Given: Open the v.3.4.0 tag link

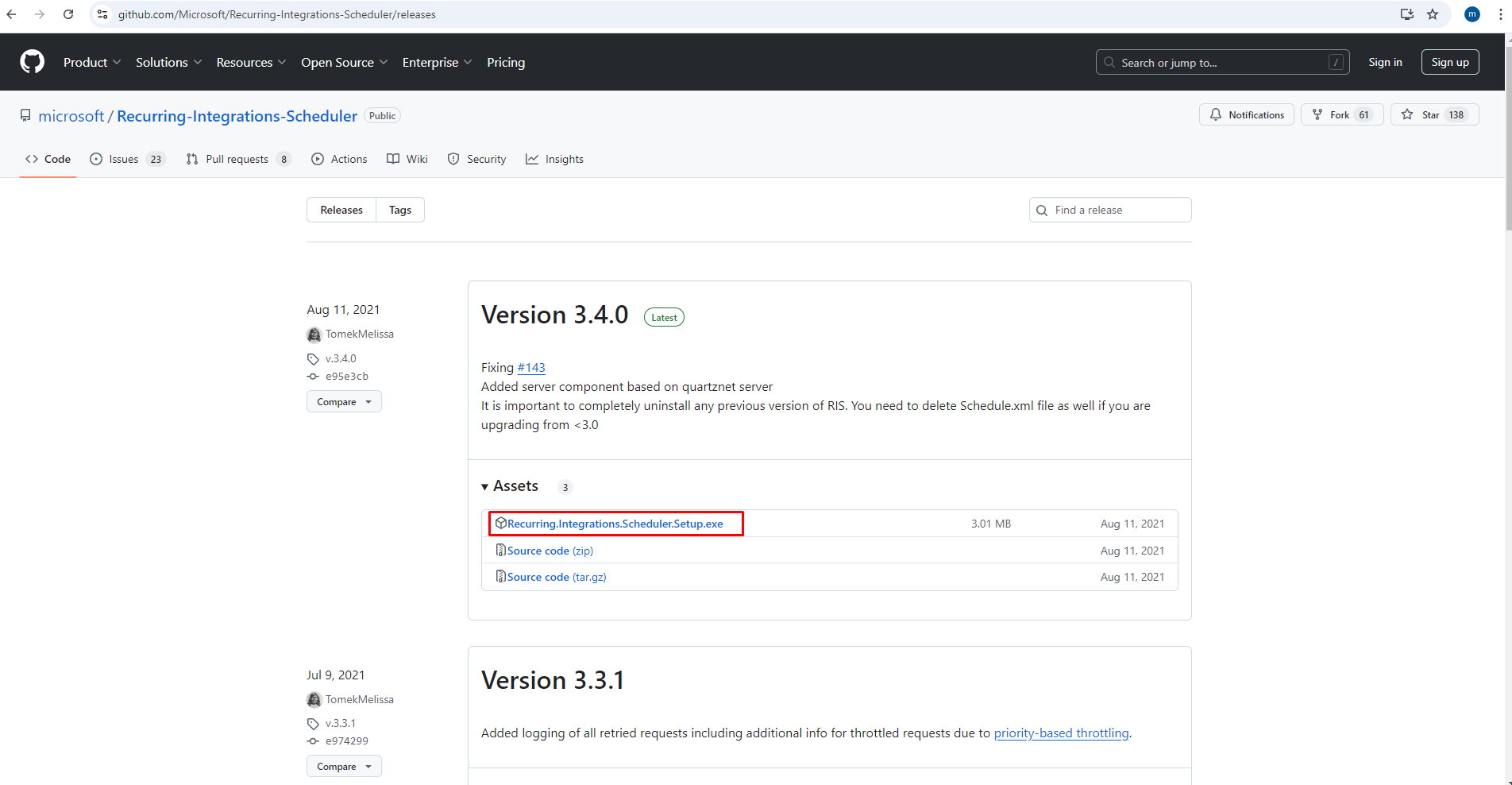Looking at the screenshot, I should coord(341,358).
